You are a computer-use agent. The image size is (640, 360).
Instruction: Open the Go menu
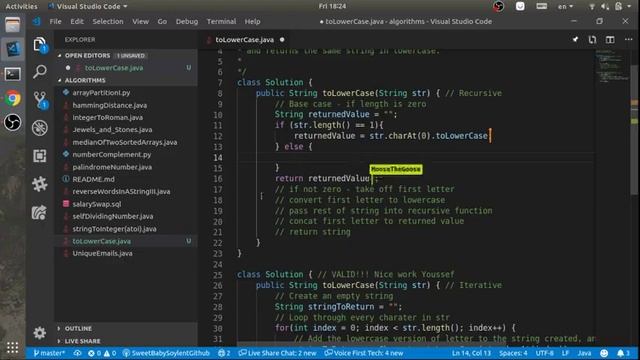point(162,22)
